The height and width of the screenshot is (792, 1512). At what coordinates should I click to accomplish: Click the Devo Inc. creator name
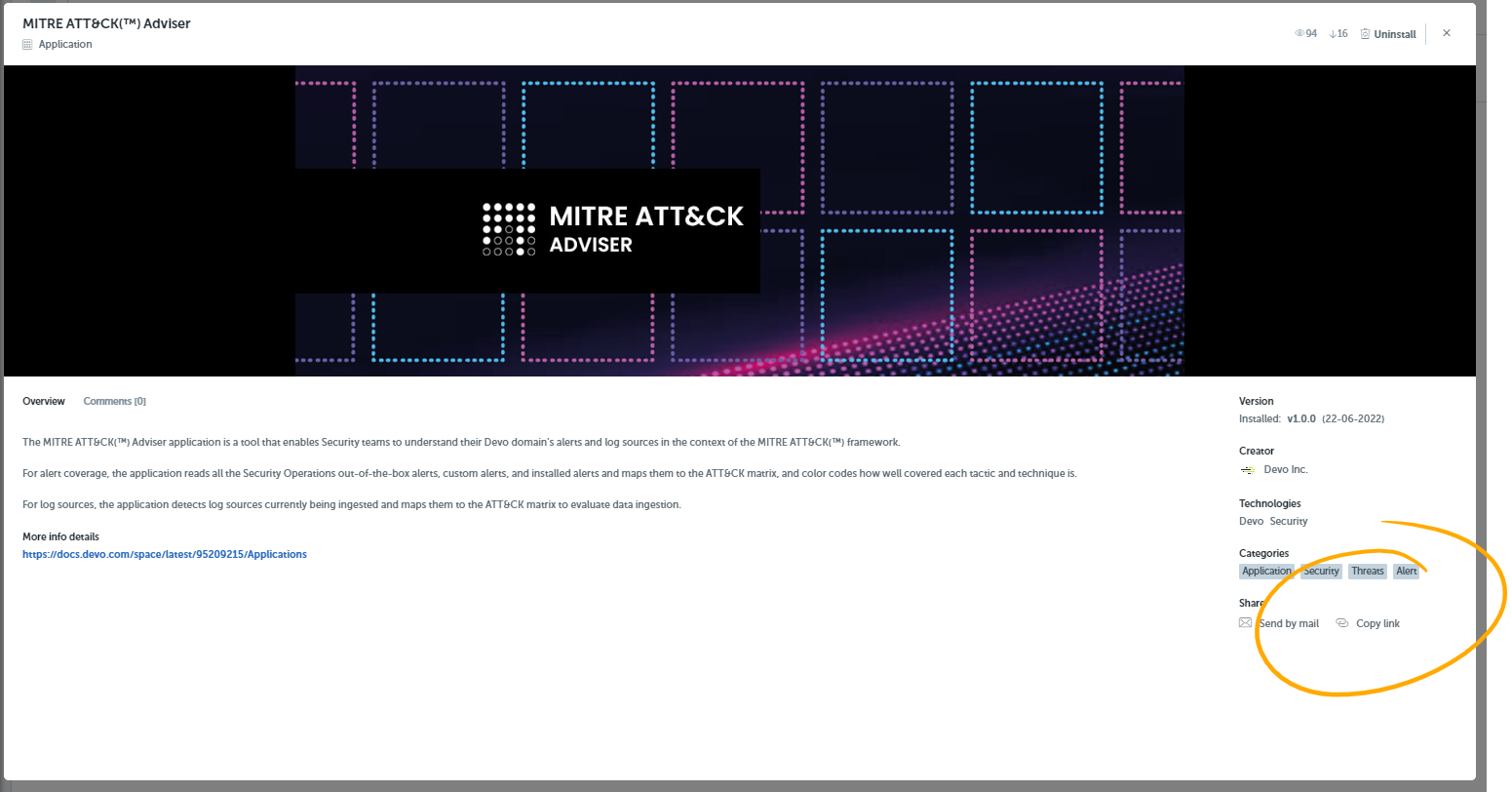pyautogui.click(x=1286, y=469)
